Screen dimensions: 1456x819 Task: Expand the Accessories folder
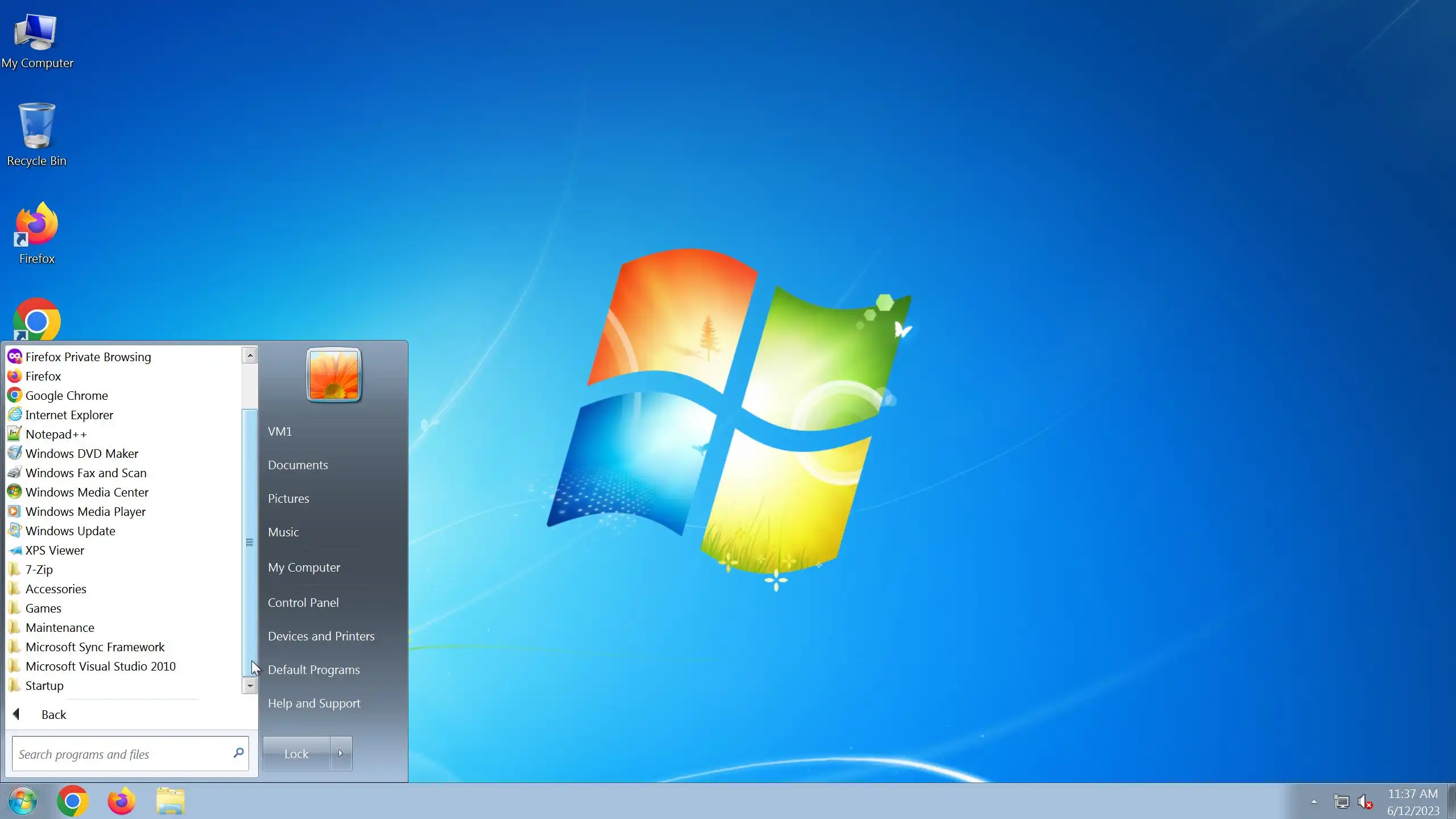coord(56,589)
